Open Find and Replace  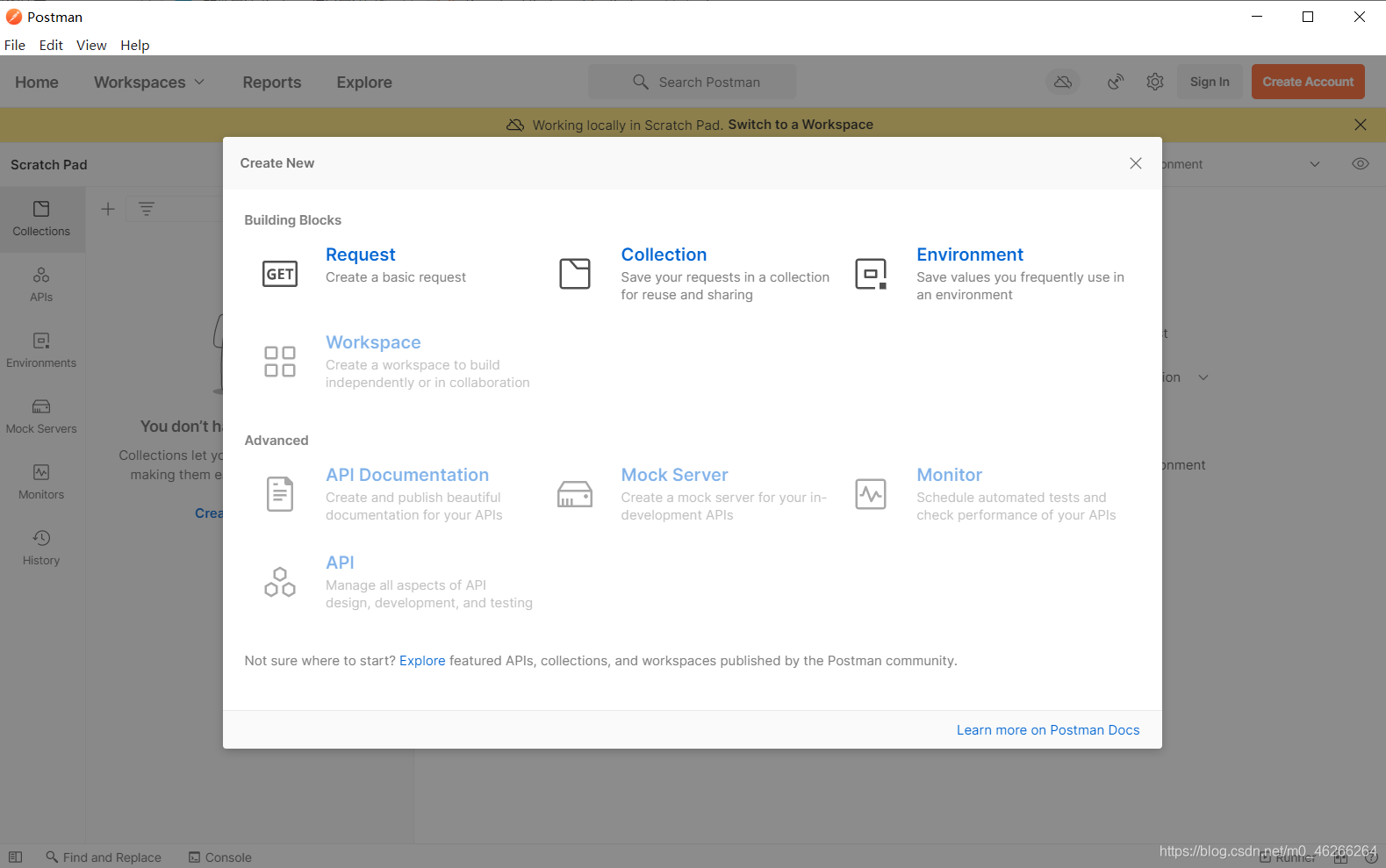104,857
